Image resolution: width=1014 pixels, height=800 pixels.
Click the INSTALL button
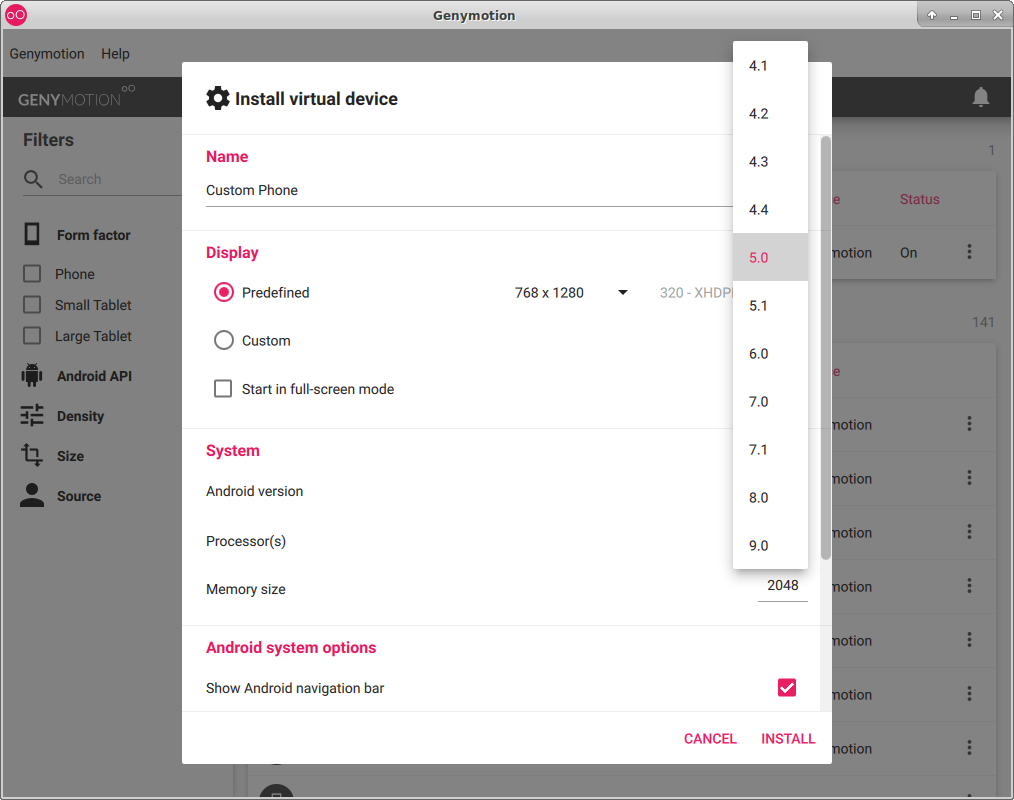pos(788,739)
